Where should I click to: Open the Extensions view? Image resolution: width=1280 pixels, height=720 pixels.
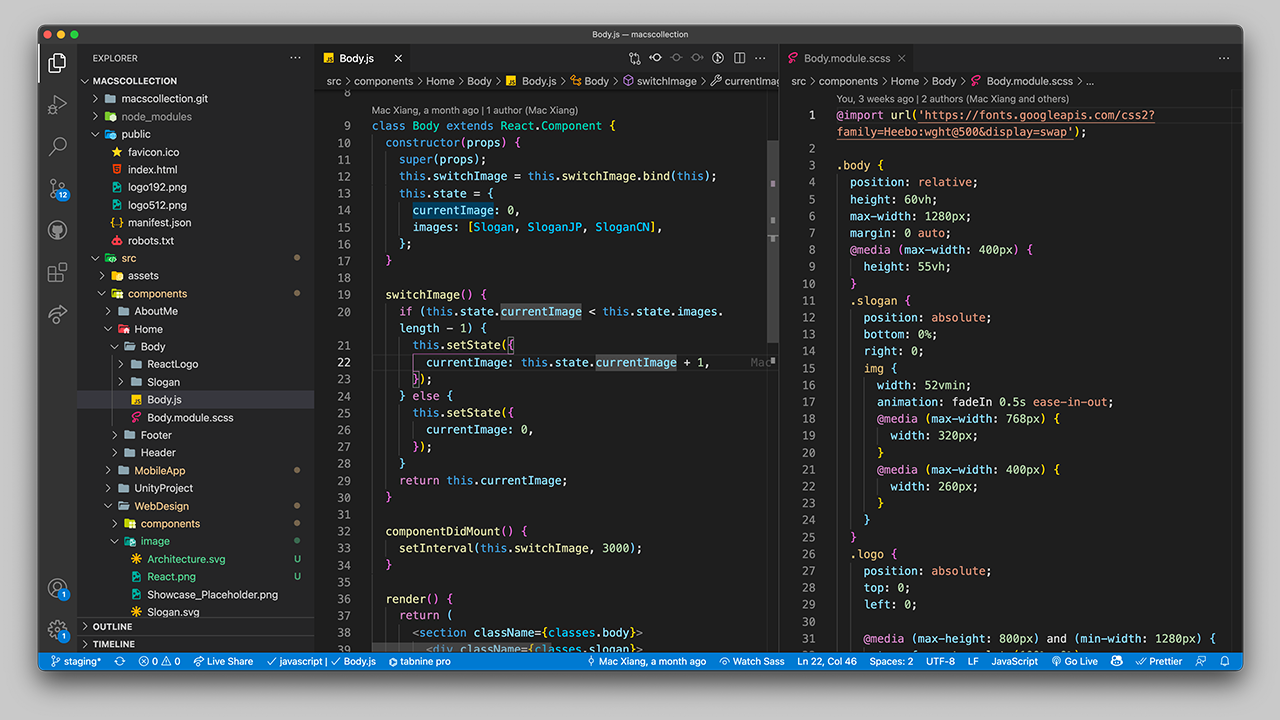coord(58,272)
